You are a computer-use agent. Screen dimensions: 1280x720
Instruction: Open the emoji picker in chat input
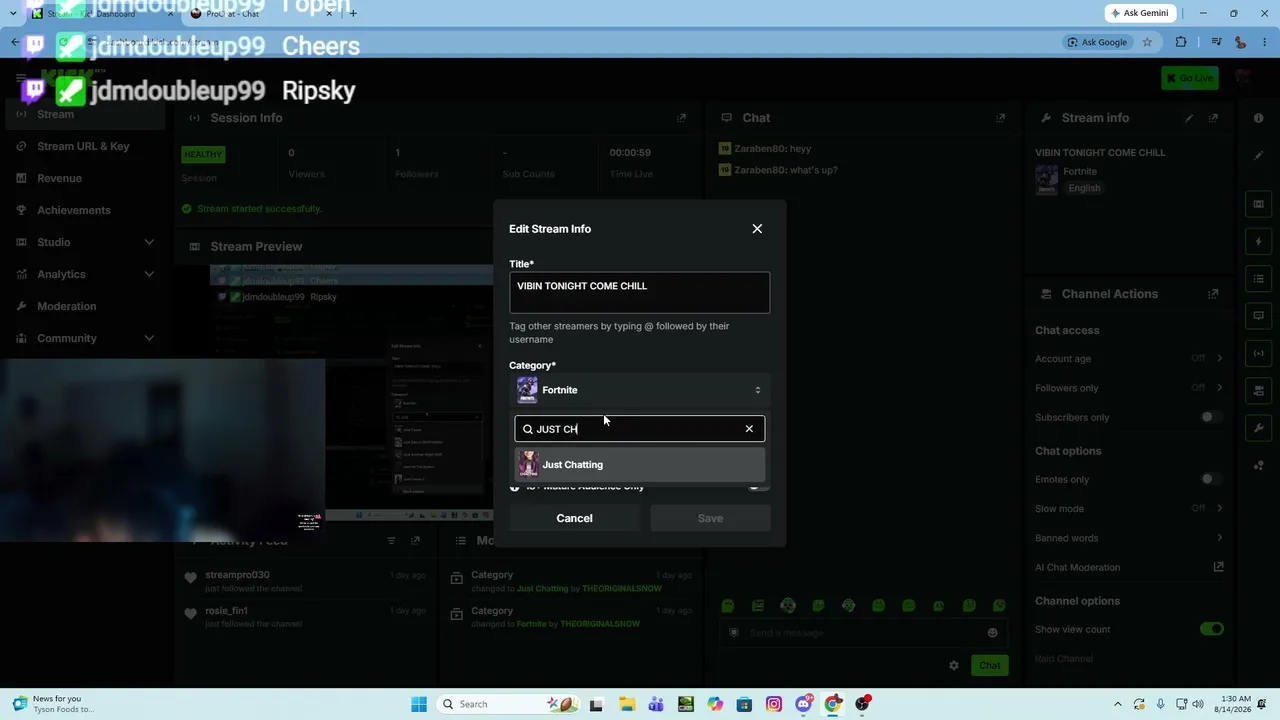(992, 633)
